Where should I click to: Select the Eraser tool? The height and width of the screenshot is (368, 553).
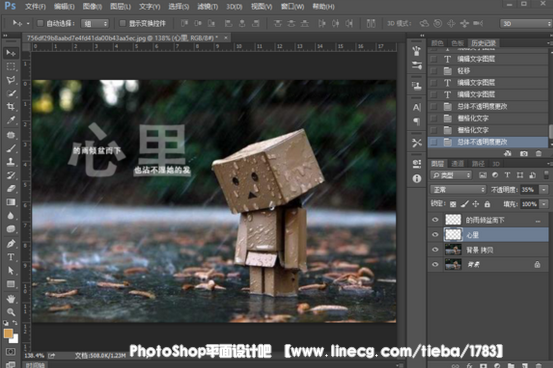11,188
